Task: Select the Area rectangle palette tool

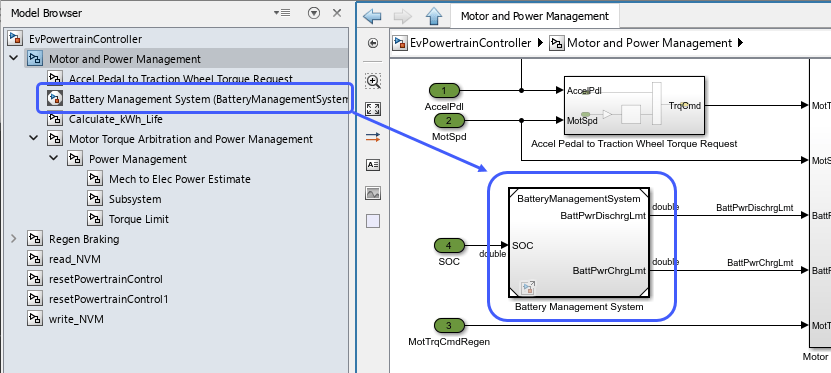Action: 373,221
